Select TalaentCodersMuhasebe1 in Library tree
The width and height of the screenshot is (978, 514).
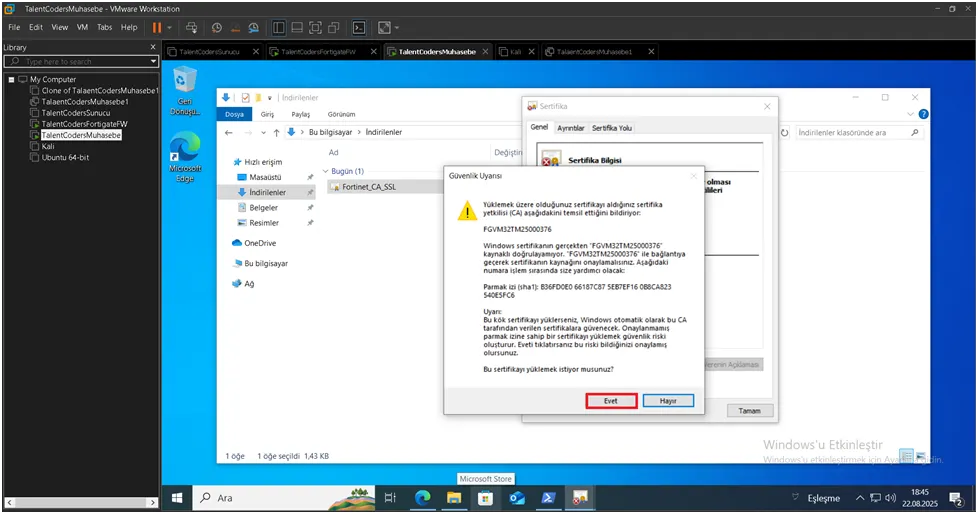point(85,102)
